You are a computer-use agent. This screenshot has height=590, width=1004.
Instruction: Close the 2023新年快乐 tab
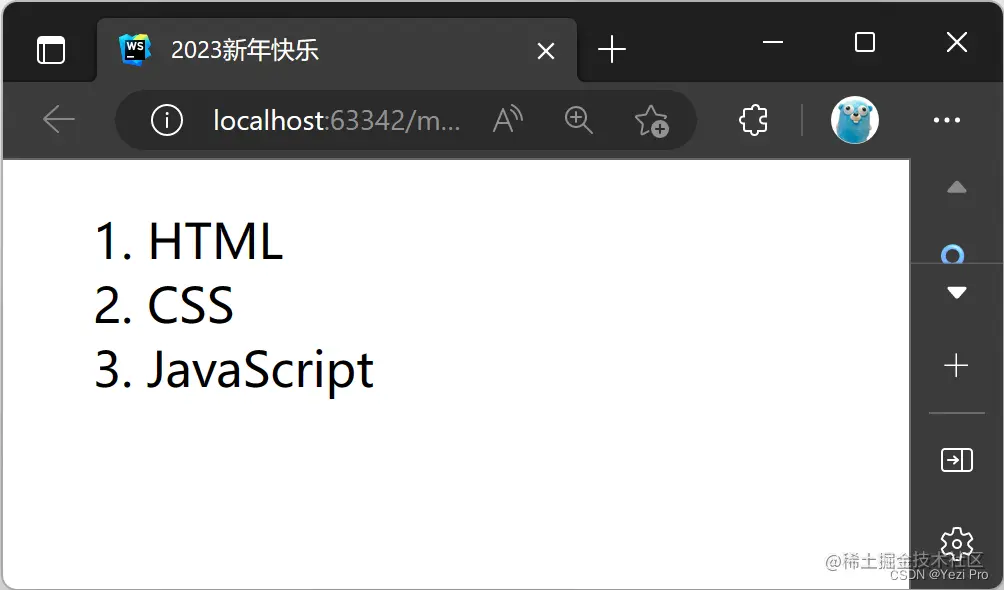pos(546,51)
